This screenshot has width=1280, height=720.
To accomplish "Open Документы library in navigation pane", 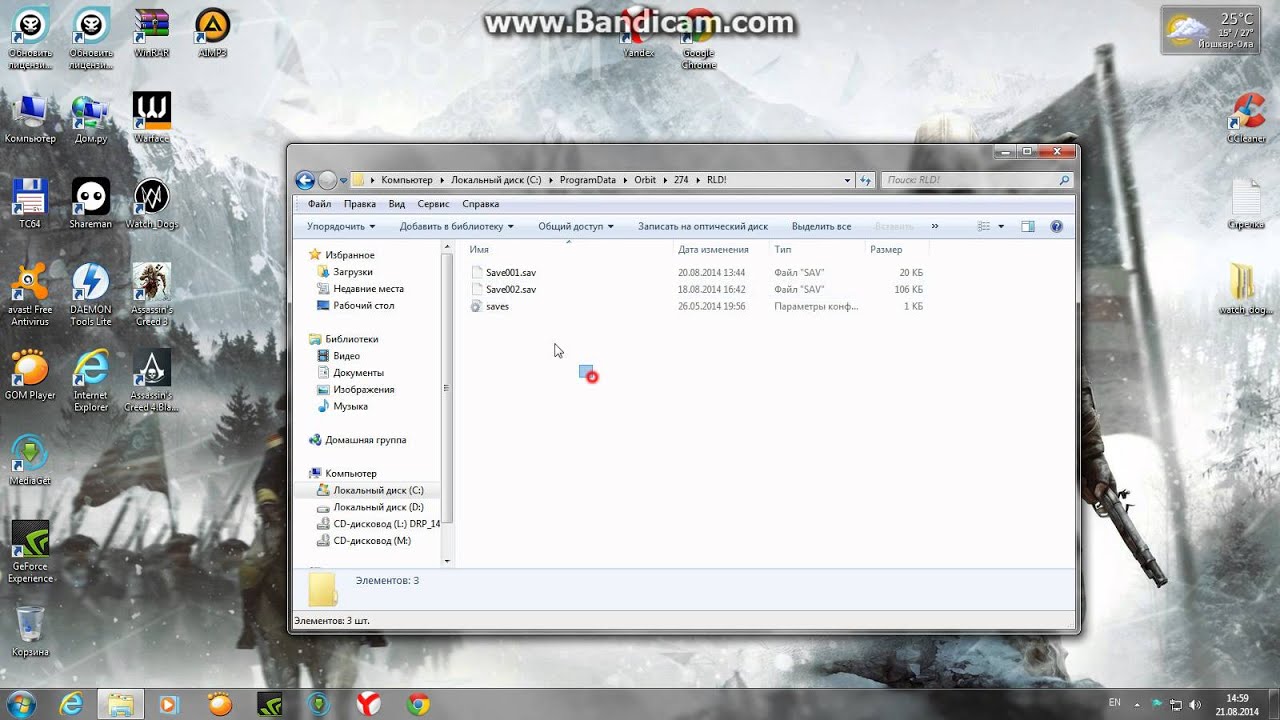I will click(x=358, y=373).
